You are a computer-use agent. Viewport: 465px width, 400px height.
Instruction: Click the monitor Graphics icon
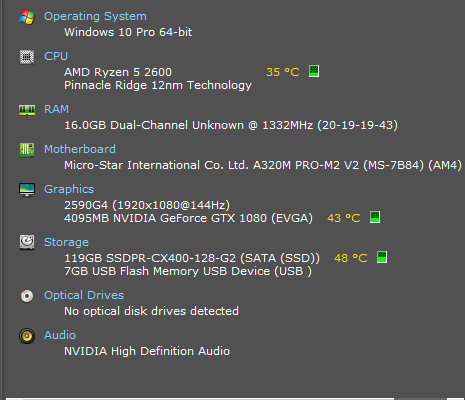(x=27, y=190)
